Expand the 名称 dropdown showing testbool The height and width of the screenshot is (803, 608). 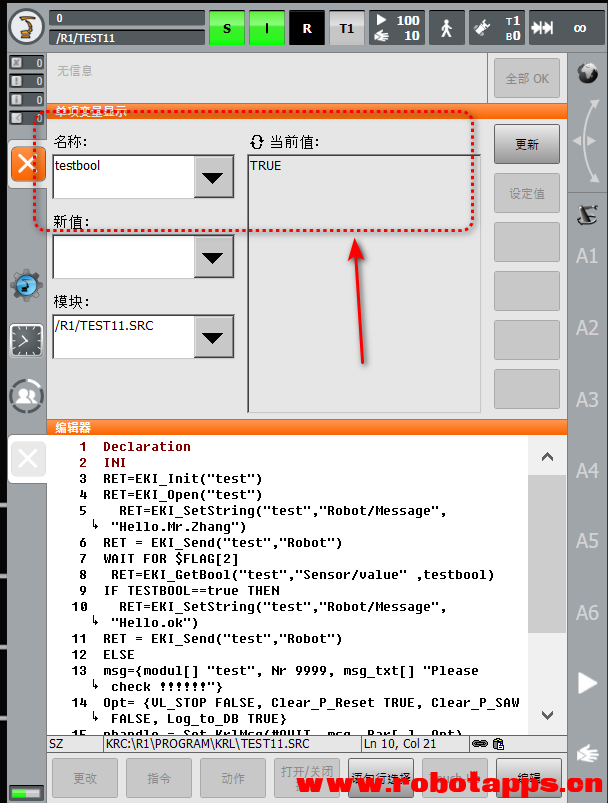click(212, 178)
